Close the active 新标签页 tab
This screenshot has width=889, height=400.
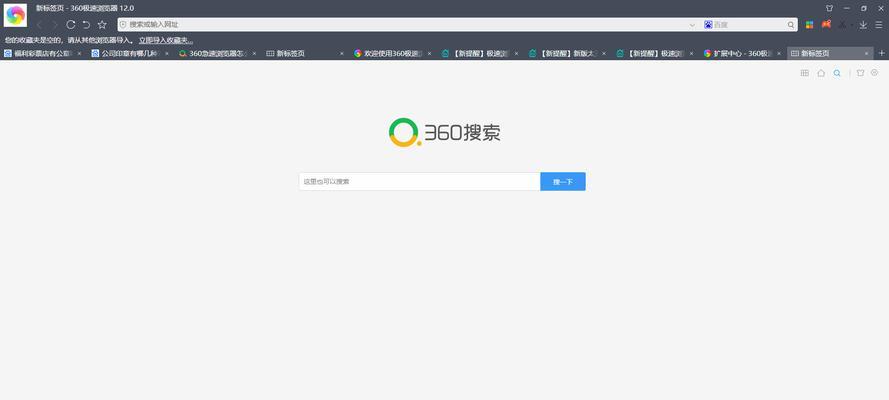[866, 53]
